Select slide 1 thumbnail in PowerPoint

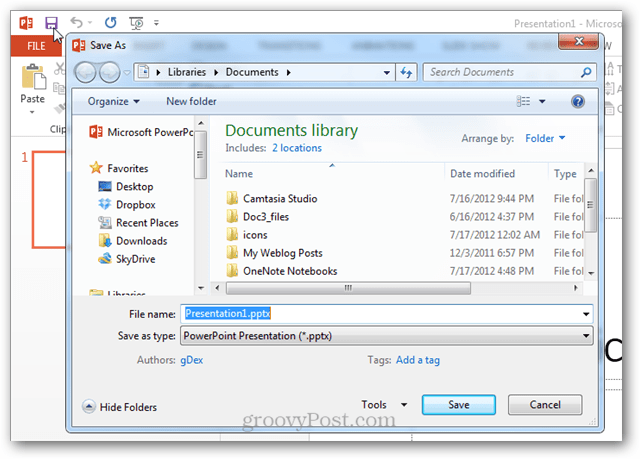coord(49,200)
